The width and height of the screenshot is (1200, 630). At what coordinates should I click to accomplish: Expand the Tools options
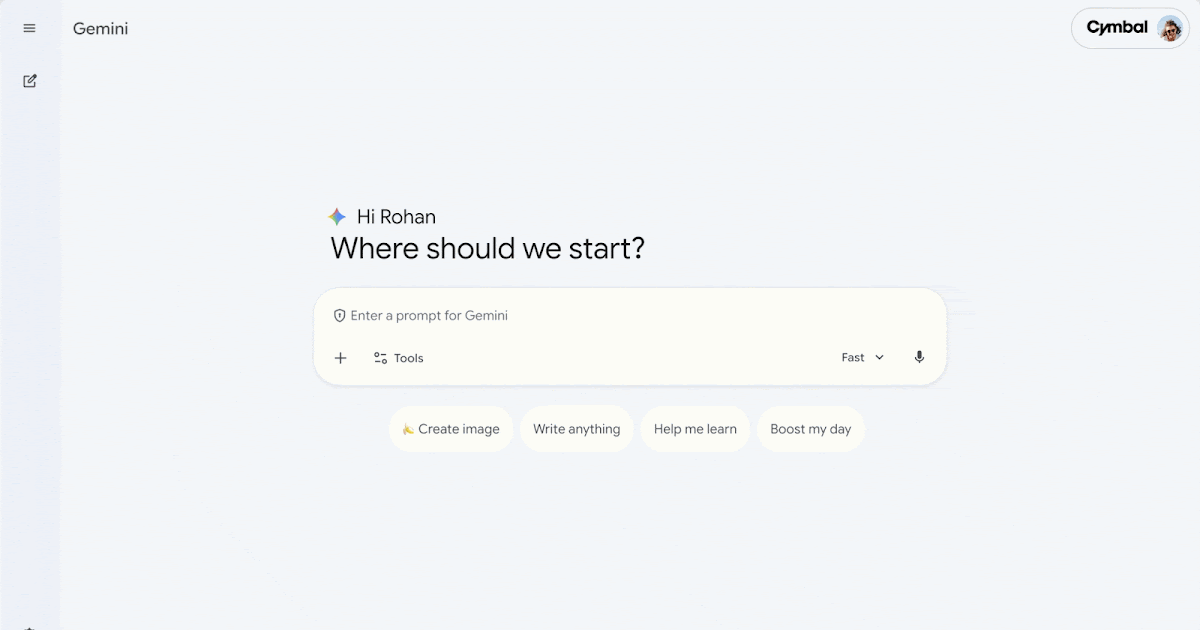pyautogui.click(x=398, y=357)
